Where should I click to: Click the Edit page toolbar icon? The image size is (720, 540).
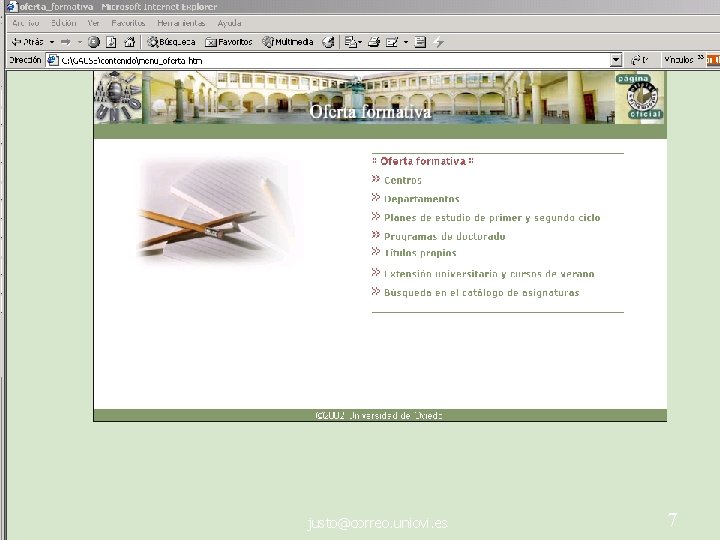click(392, 42)
